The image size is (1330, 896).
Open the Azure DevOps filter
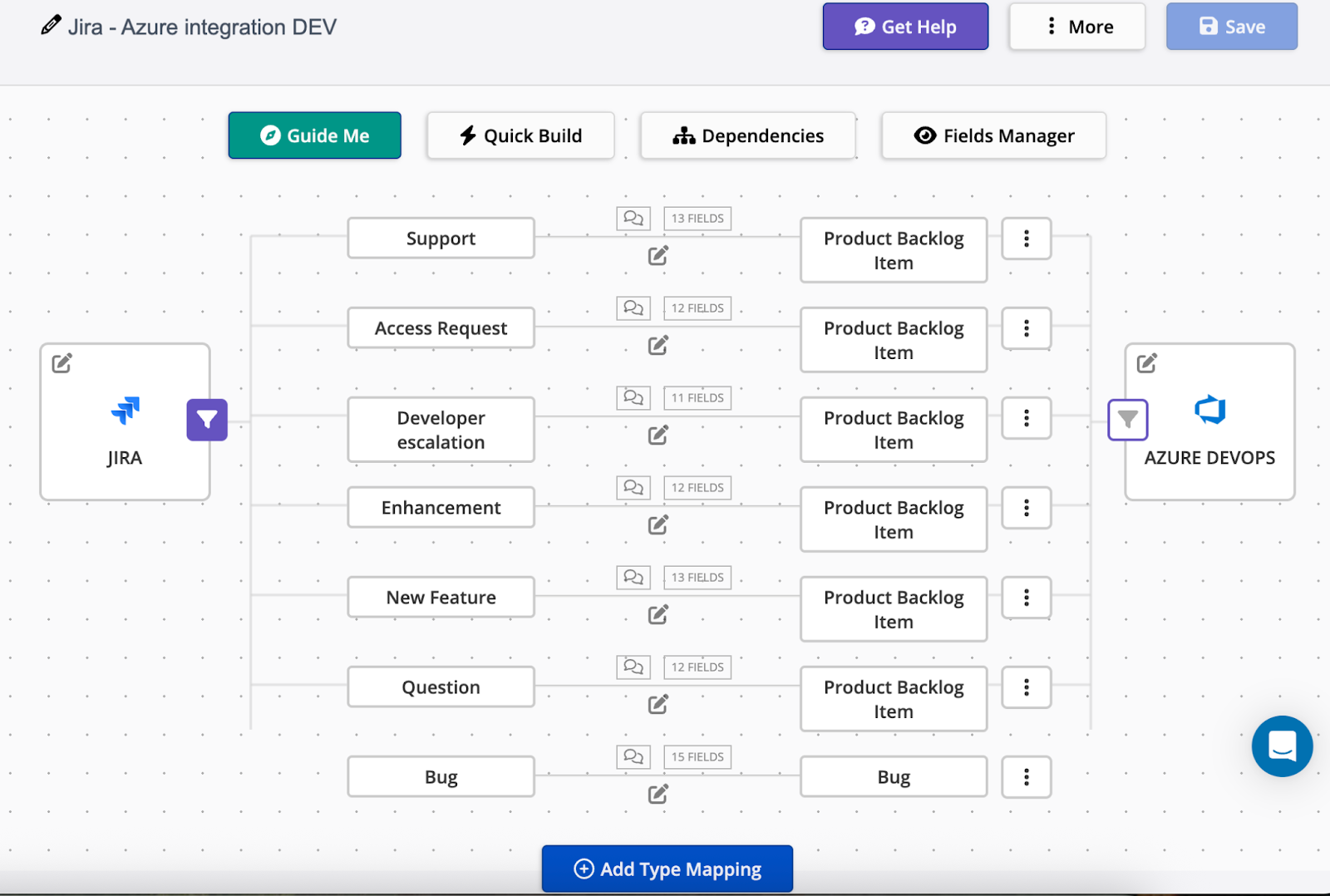click(x=1128, y=420)
